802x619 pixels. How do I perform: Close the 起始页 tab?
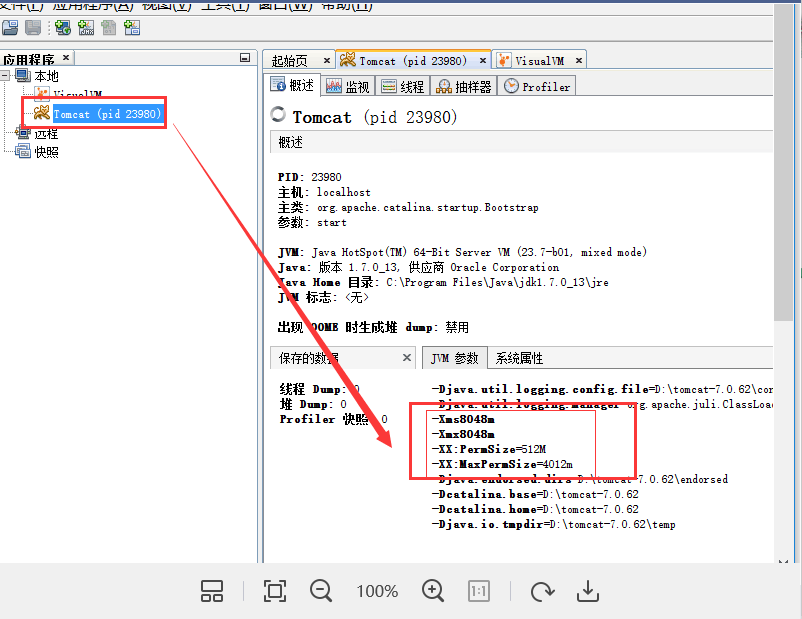coord(327,60)
